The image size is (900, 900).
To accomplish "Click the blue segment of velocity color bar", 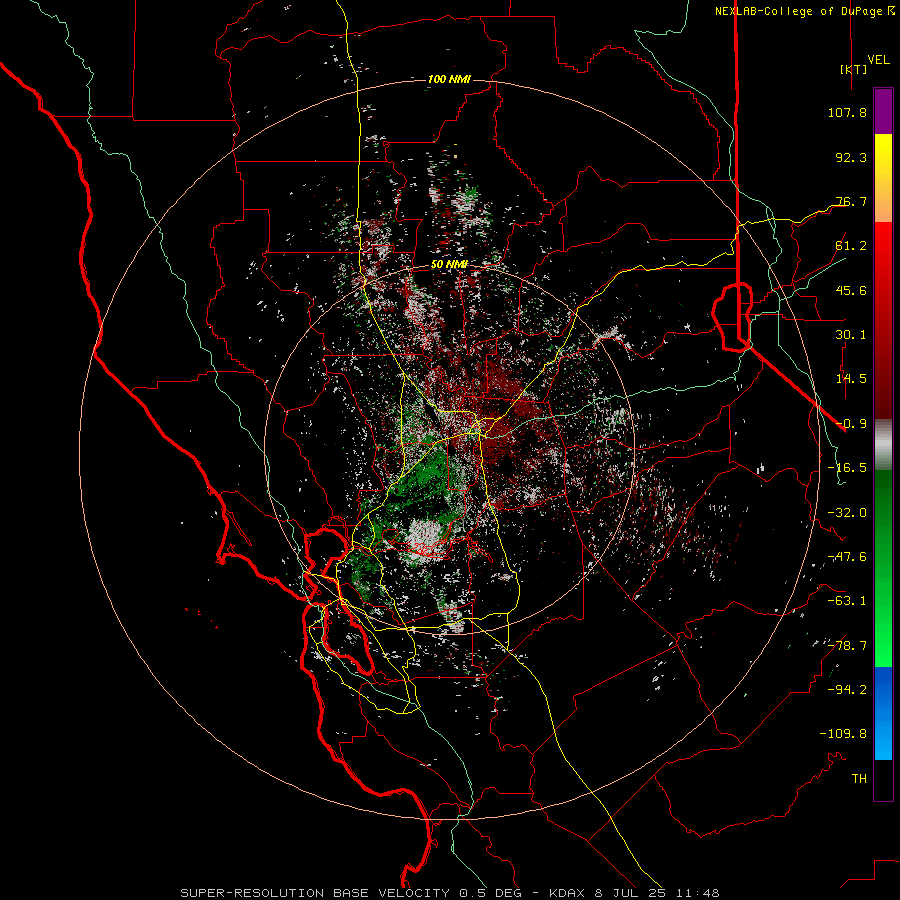I will pyautogui.click(x=883, y=713).
